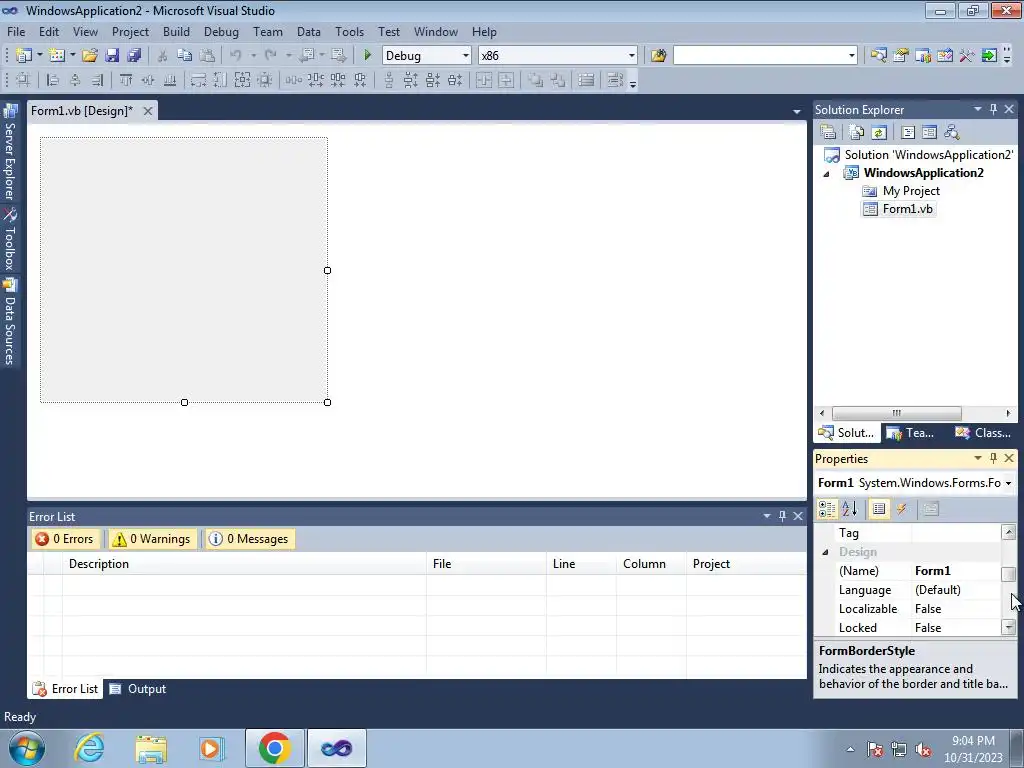Switch to the Output tab
Viewport: 1024px width, 768px height.
(x=138, y=689)
